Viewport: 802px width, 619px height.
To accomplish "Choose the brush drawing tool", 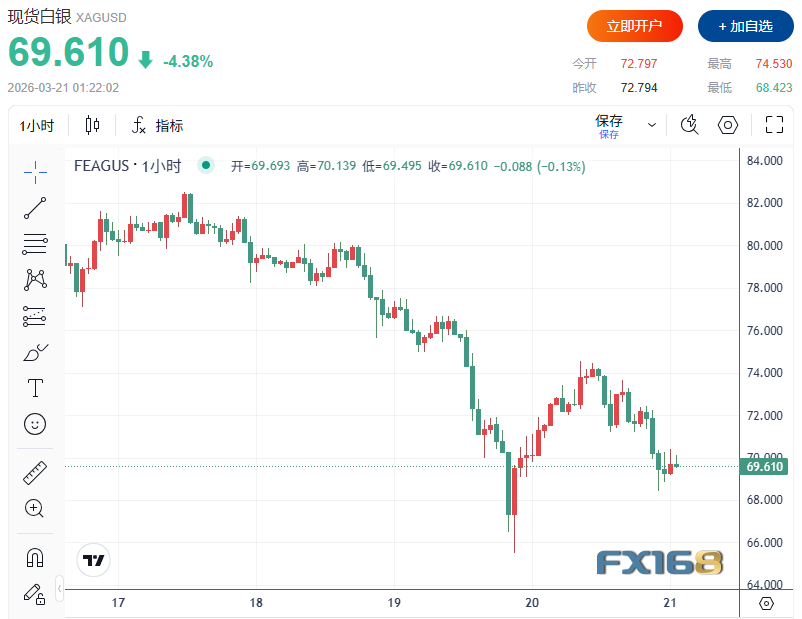I will [x=35, y=352].
